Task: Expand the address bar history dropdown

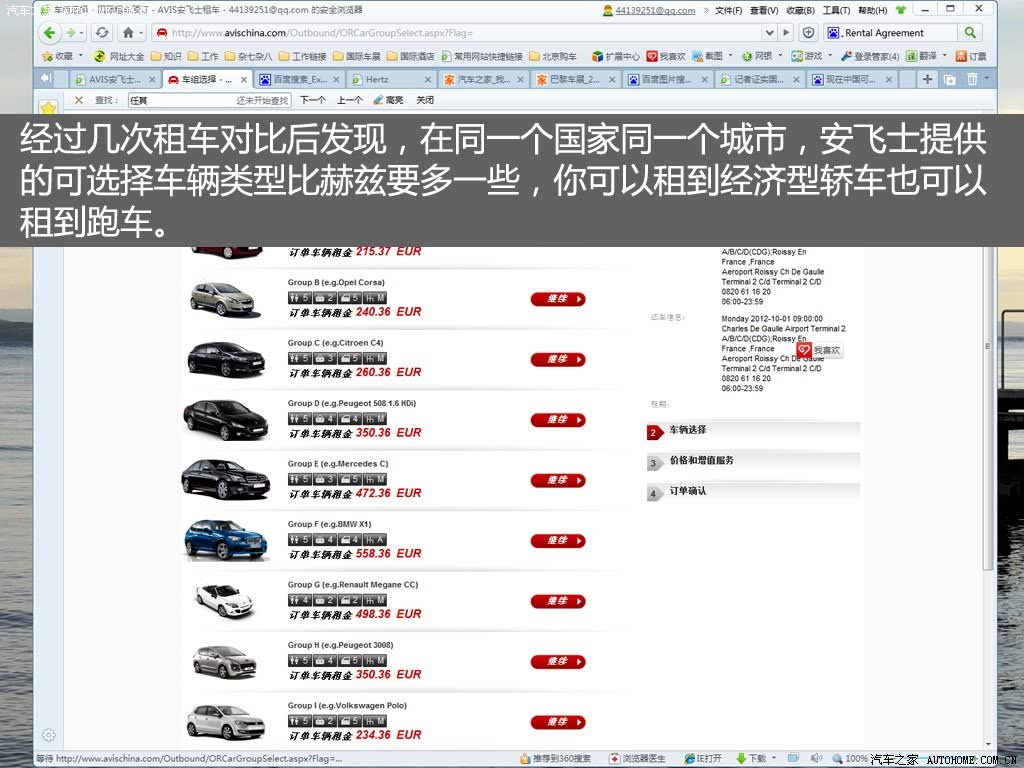Action: click(x=769, y=33)
